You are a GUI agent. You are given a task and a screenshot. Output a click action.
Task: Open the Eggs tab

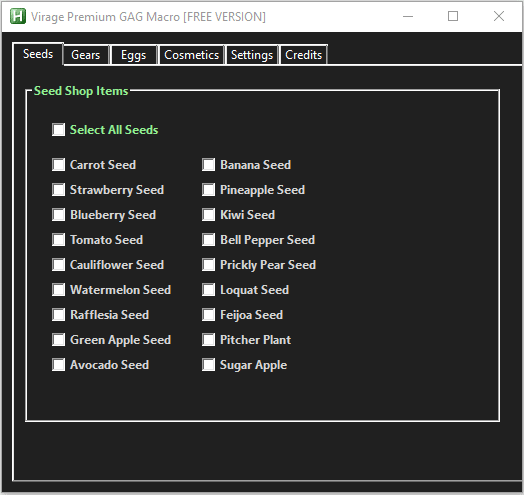[133, 55]
